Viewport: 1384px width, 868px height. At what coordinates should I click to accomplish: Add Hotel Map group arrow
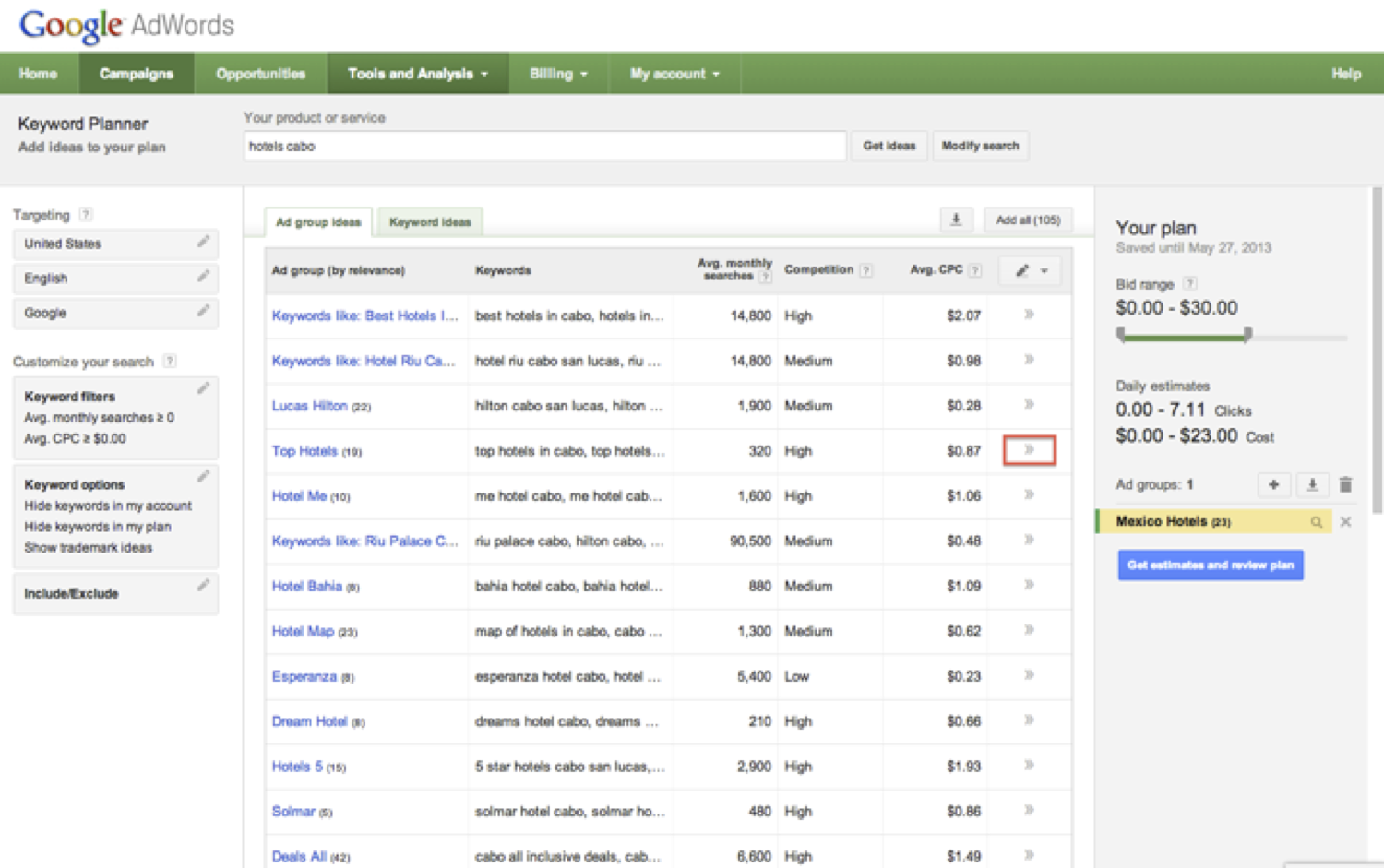(x=1029, y=630)
